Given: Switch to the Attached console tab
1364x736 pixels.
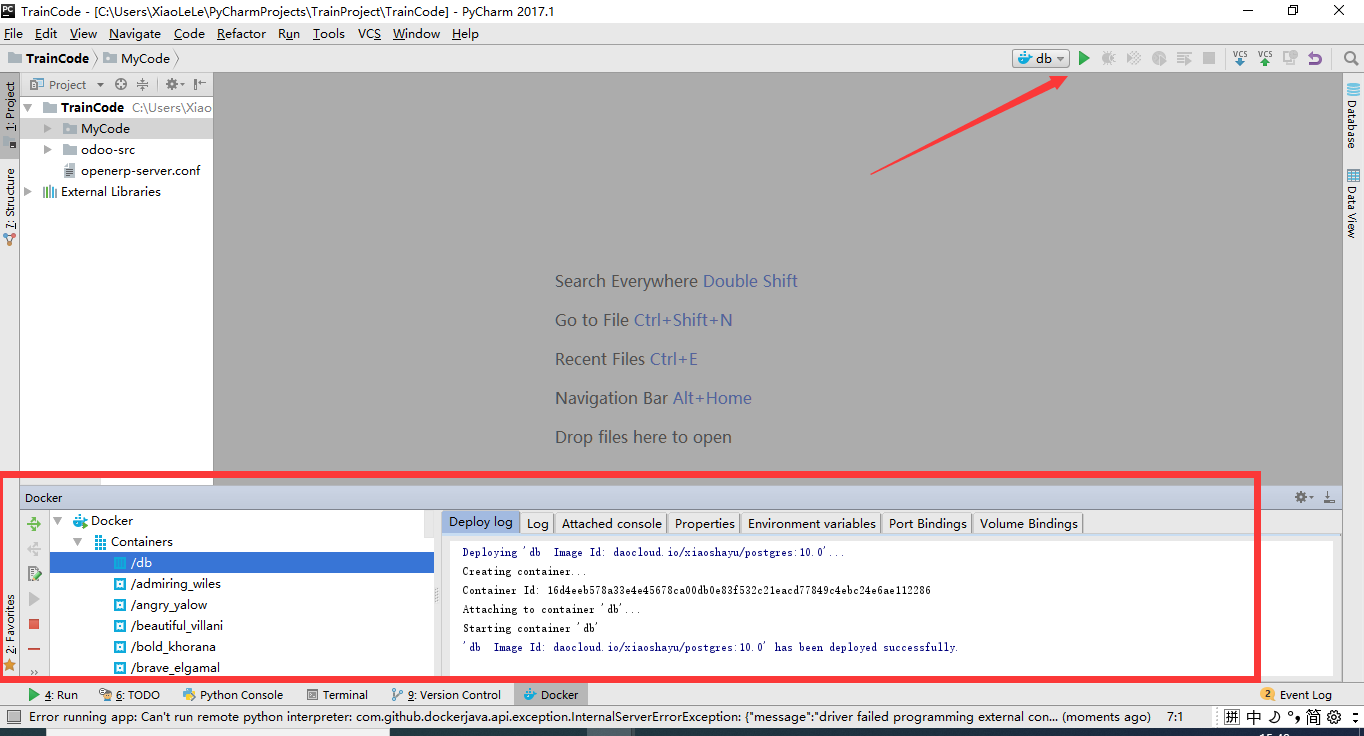Looking at the screenshot, I should [x=611, y=523].
